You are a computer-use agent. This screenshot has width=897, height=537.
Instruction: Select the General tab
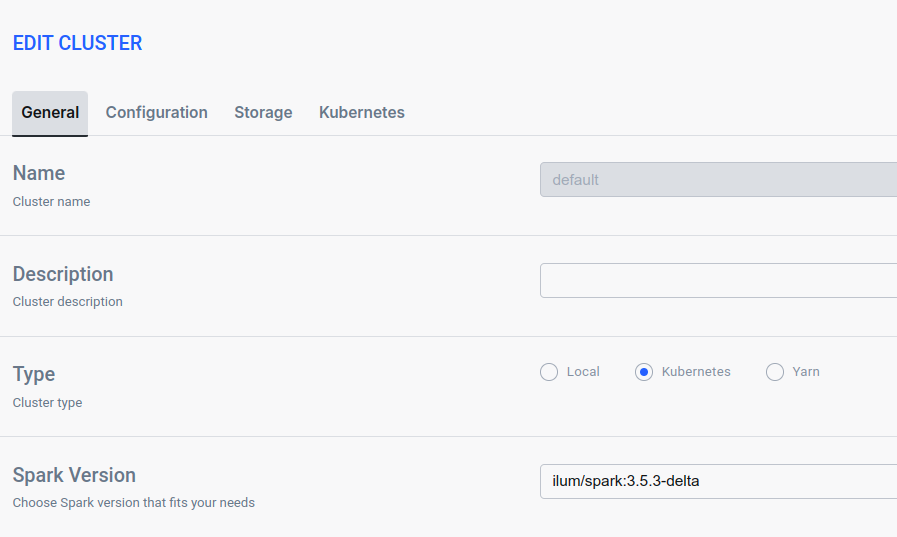pos(50,113)
